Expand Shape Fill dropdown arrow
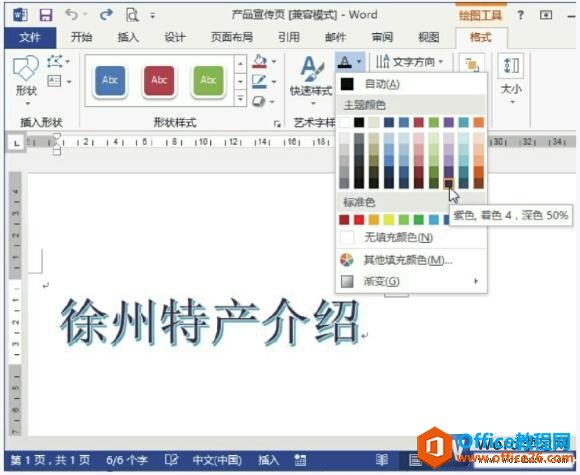The height and width of the screenshot is (475, 580). click(274, 61)
